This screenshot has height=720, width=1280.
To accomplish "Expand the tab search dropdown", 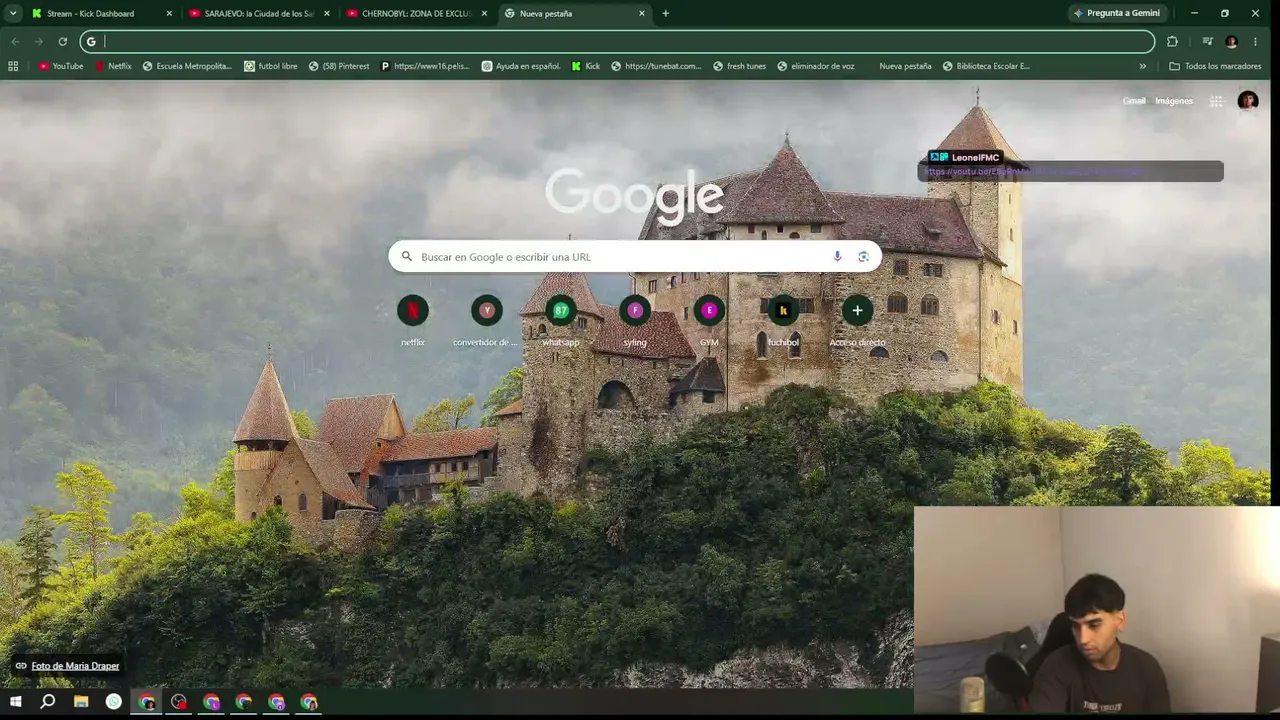I will pos(13,14).
